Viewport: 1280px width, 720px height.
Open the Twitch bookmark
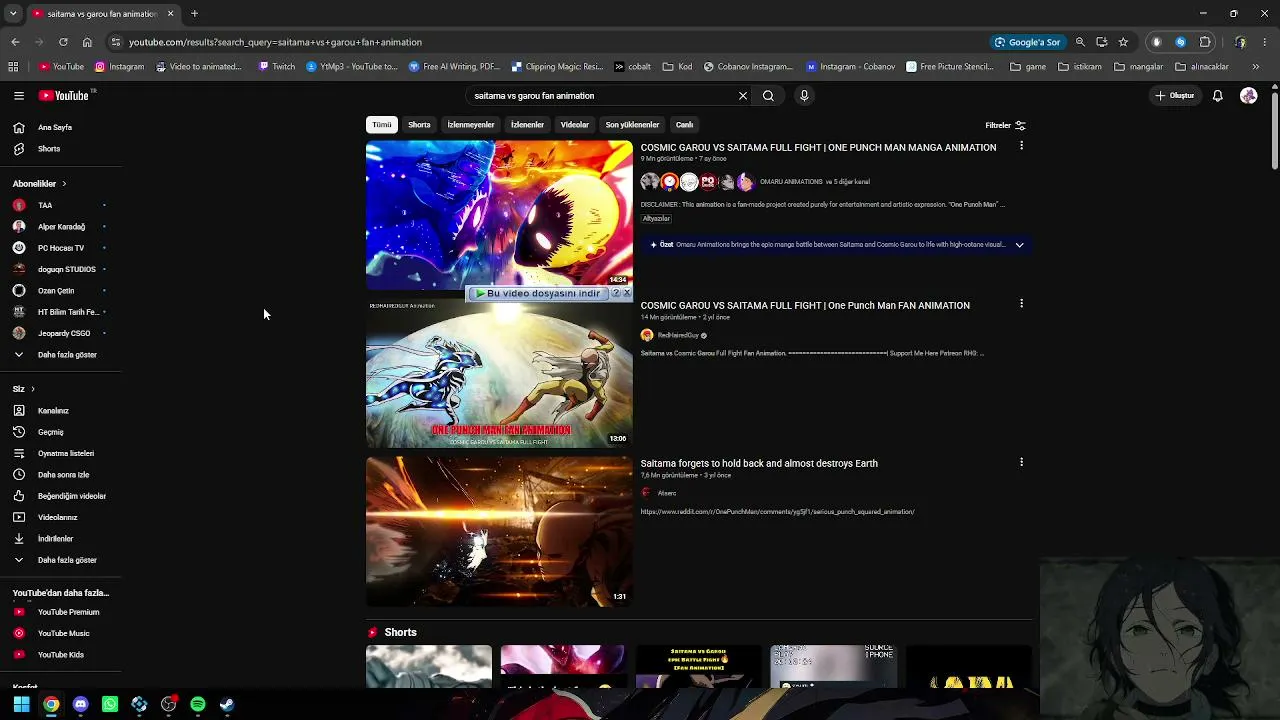point(277,67)
